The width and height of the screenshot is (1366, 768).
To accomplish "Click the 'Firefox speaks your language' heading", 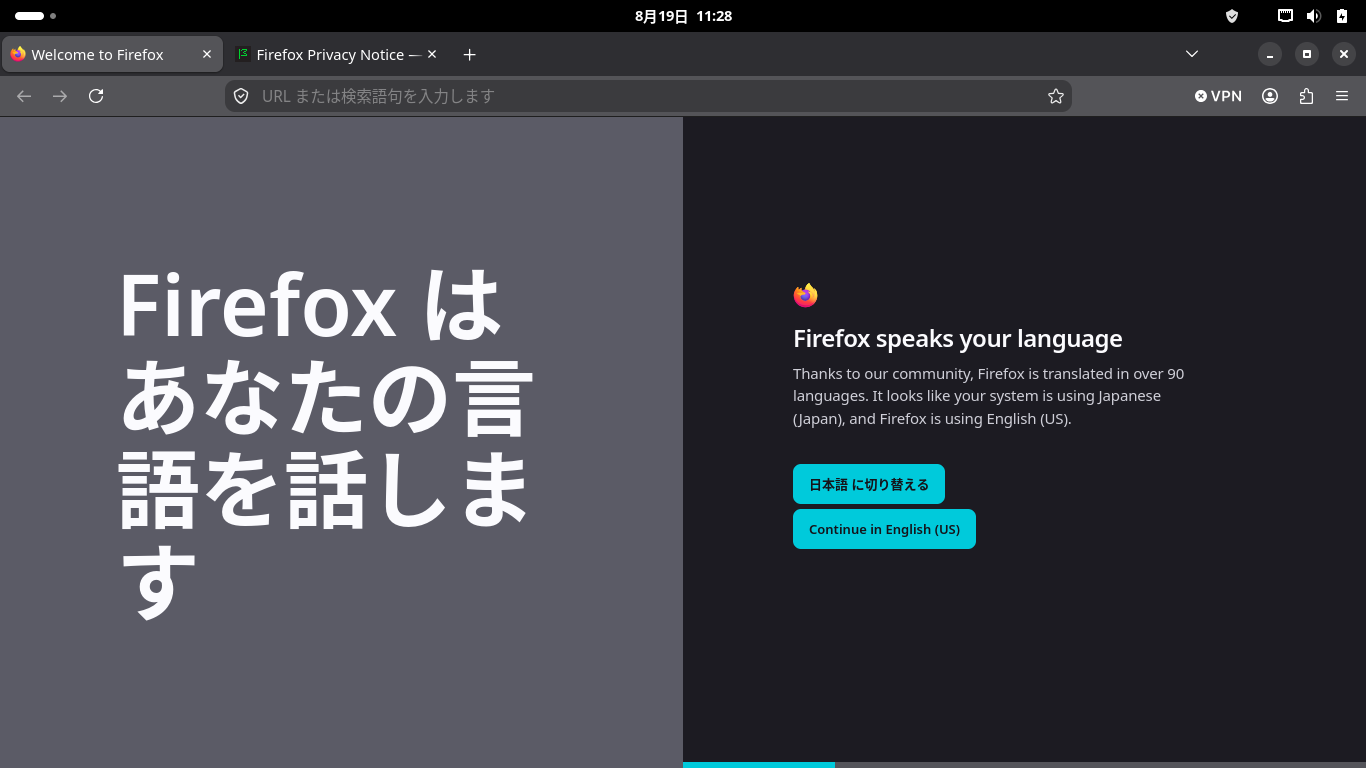I will (958, 339).
